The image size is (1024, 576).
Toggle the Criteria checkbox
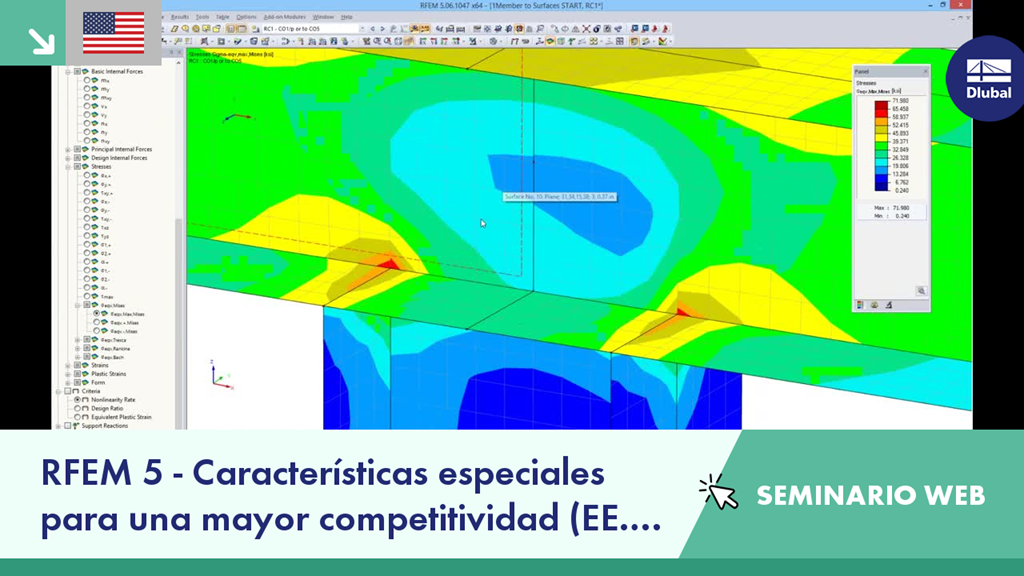tap(67, 391)
